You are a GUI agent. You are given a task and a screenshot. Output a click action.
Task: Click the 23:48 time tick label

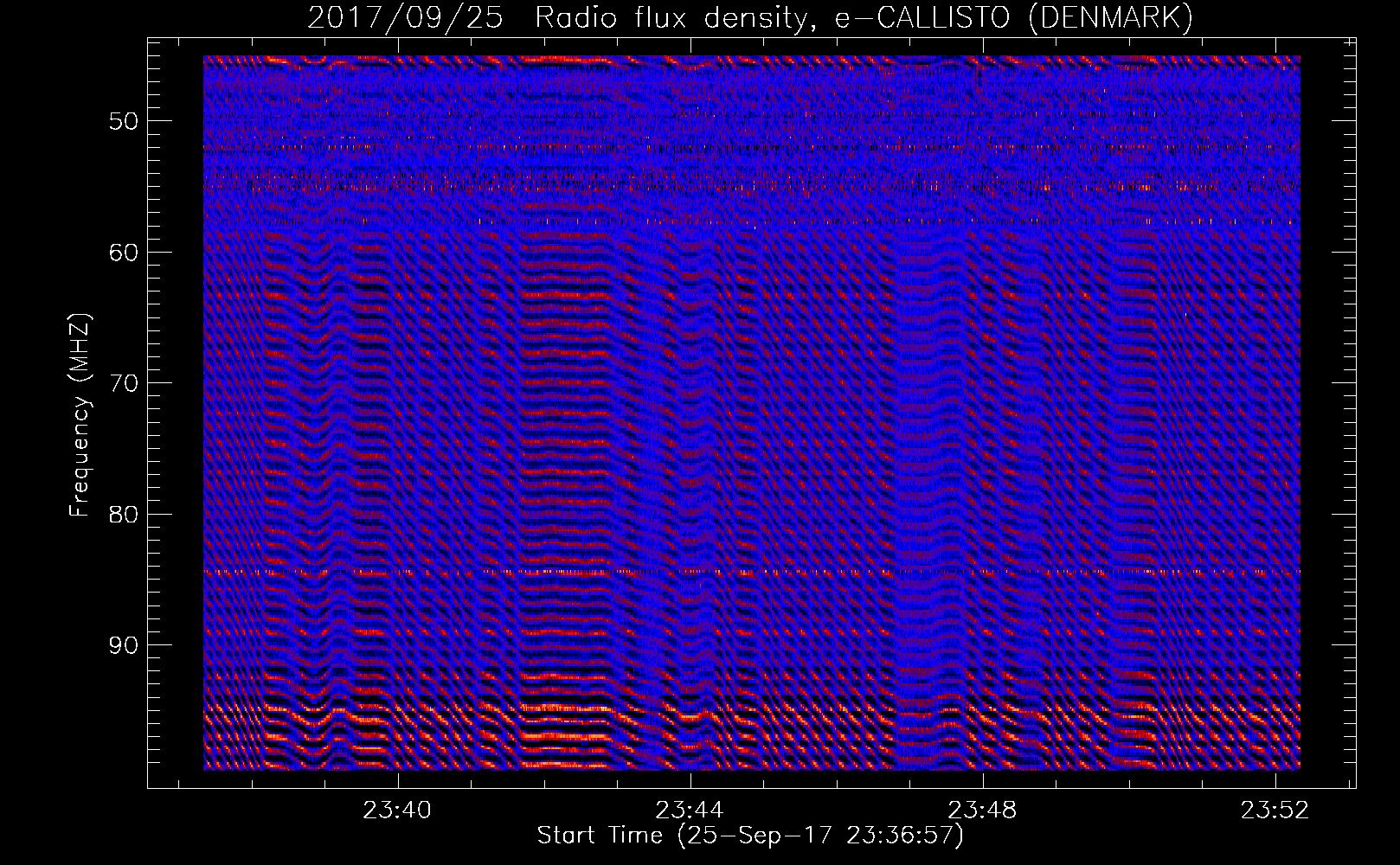[x=982, y=811]
